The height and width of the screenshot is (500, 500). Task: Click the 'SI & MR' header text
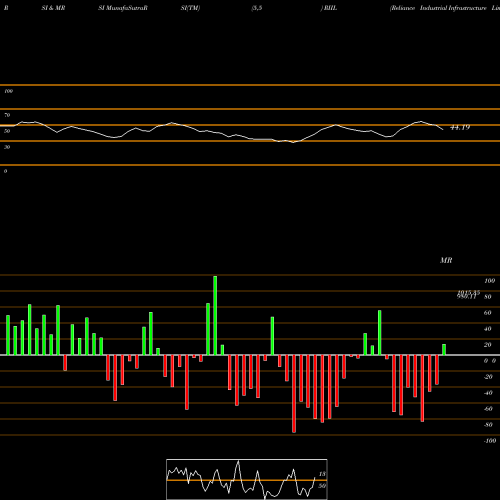53,8
